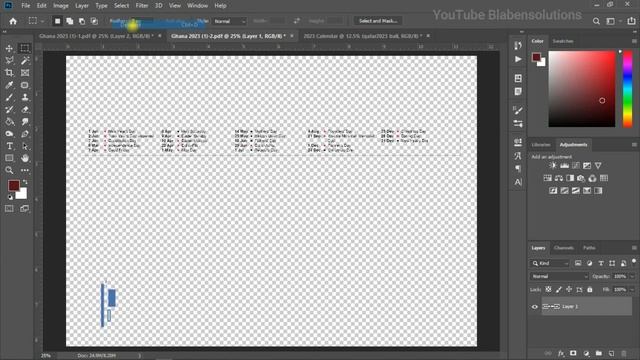This screenshot has width=640, height=360.
Task: Add a layer mask
Action: point(573,353)
